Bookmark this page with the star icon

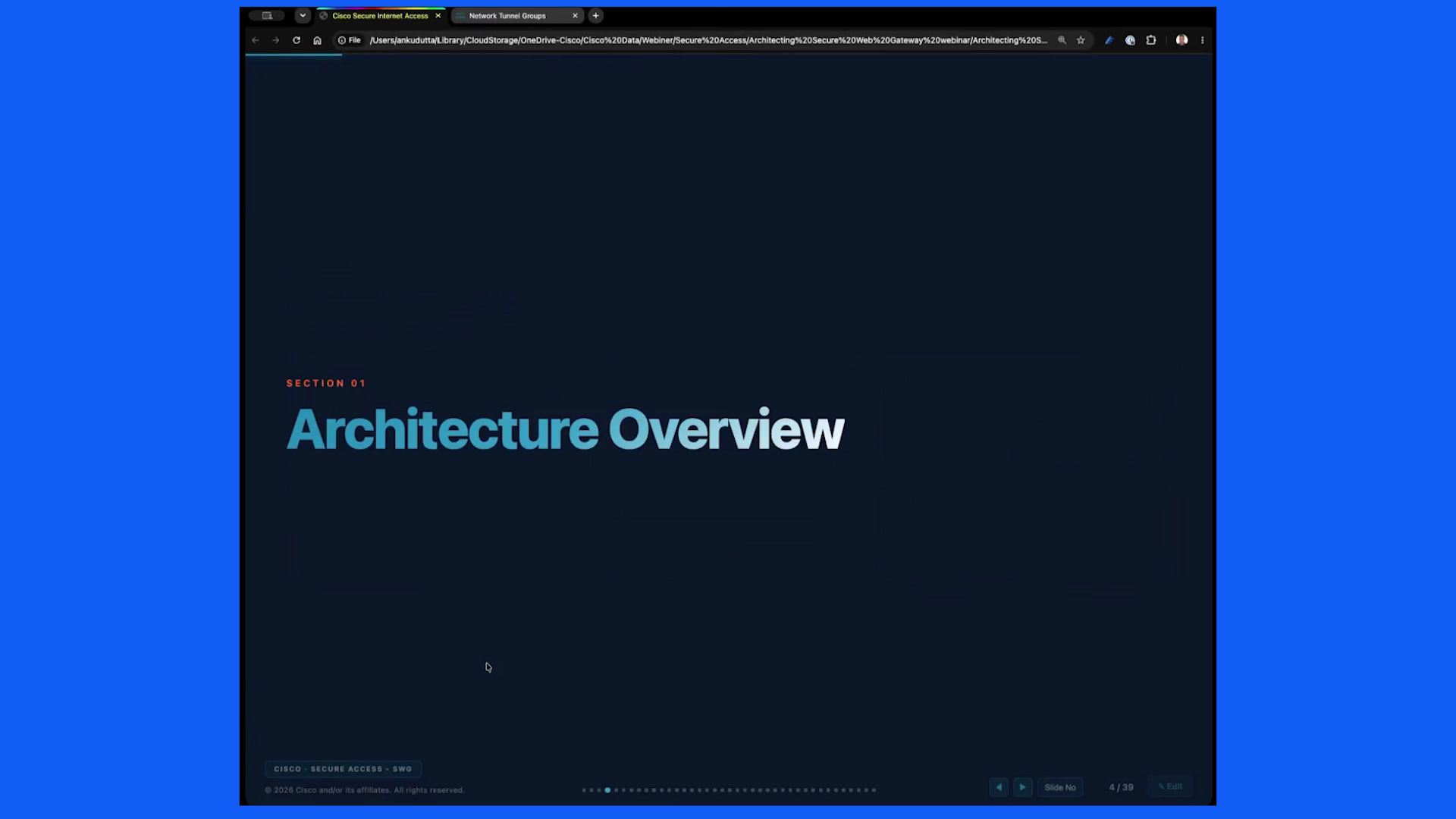coord(1081,40)
